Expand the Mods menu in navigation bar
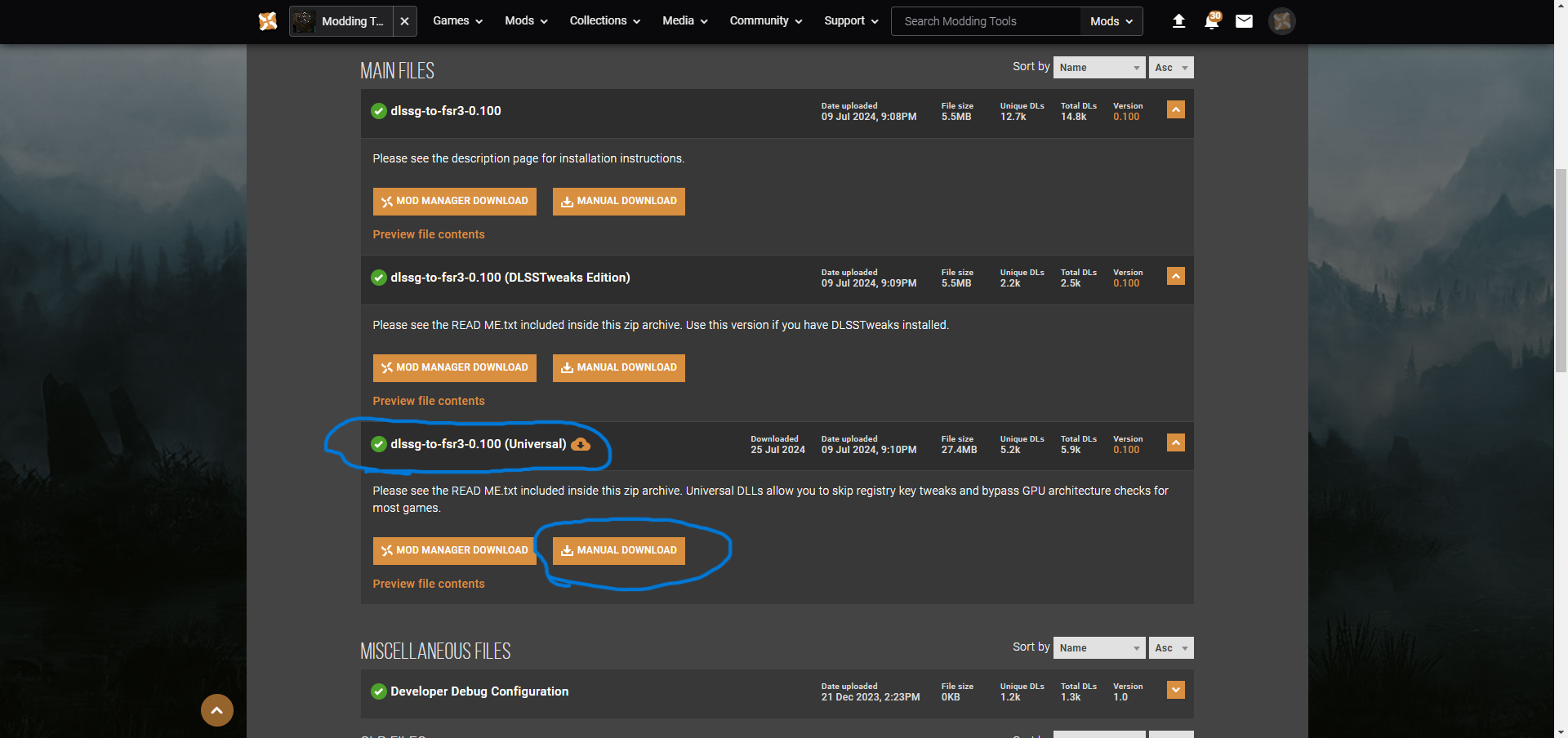Viewport: 1568px width, 738px height. click(x=526, y=21)
